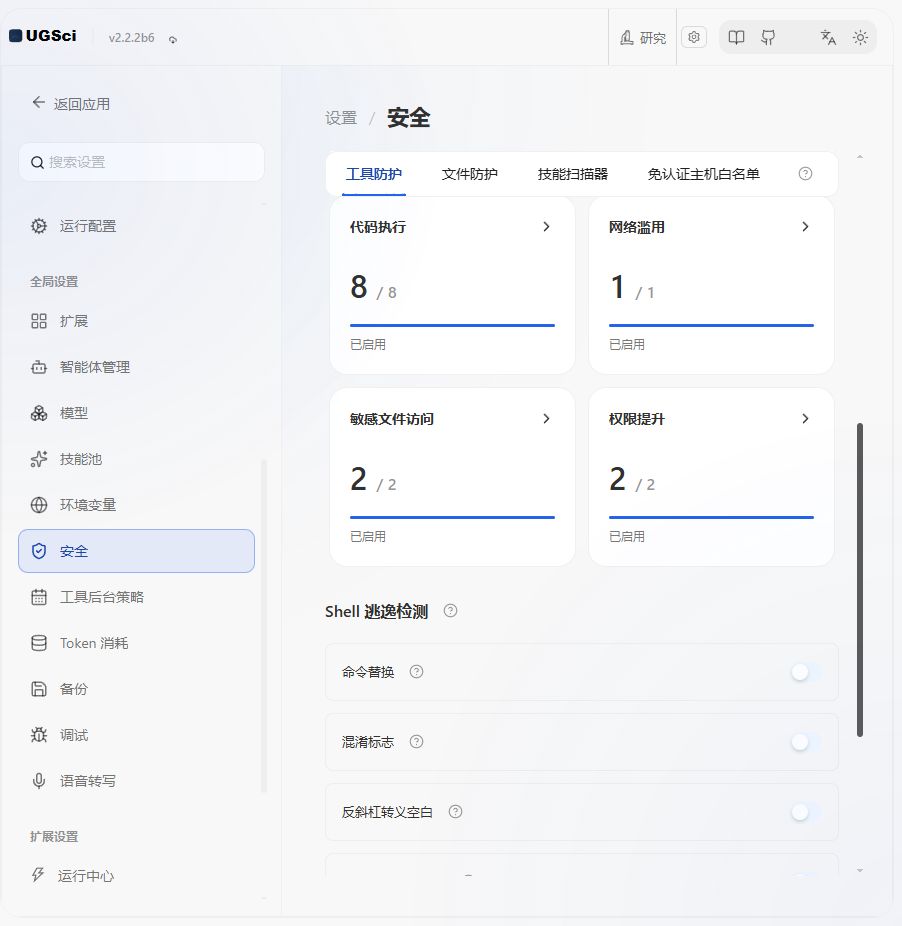
Task: Click the 工具后台策略 calendar icon
Action: (39, 597)
